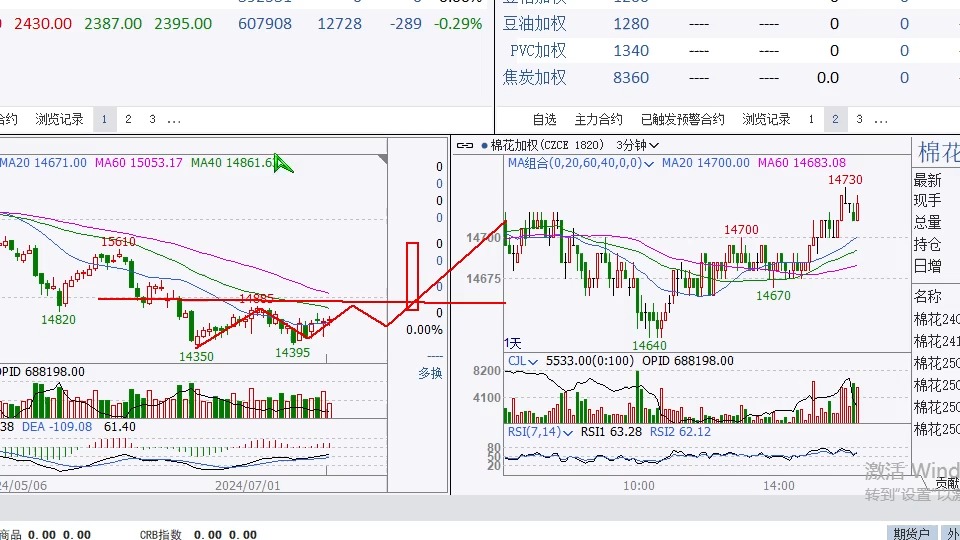Viewport: 960px width, 540px height.
Task: Open the 已触发预警合约 tab
Action: pyautogui.click(x=682, y=119)
